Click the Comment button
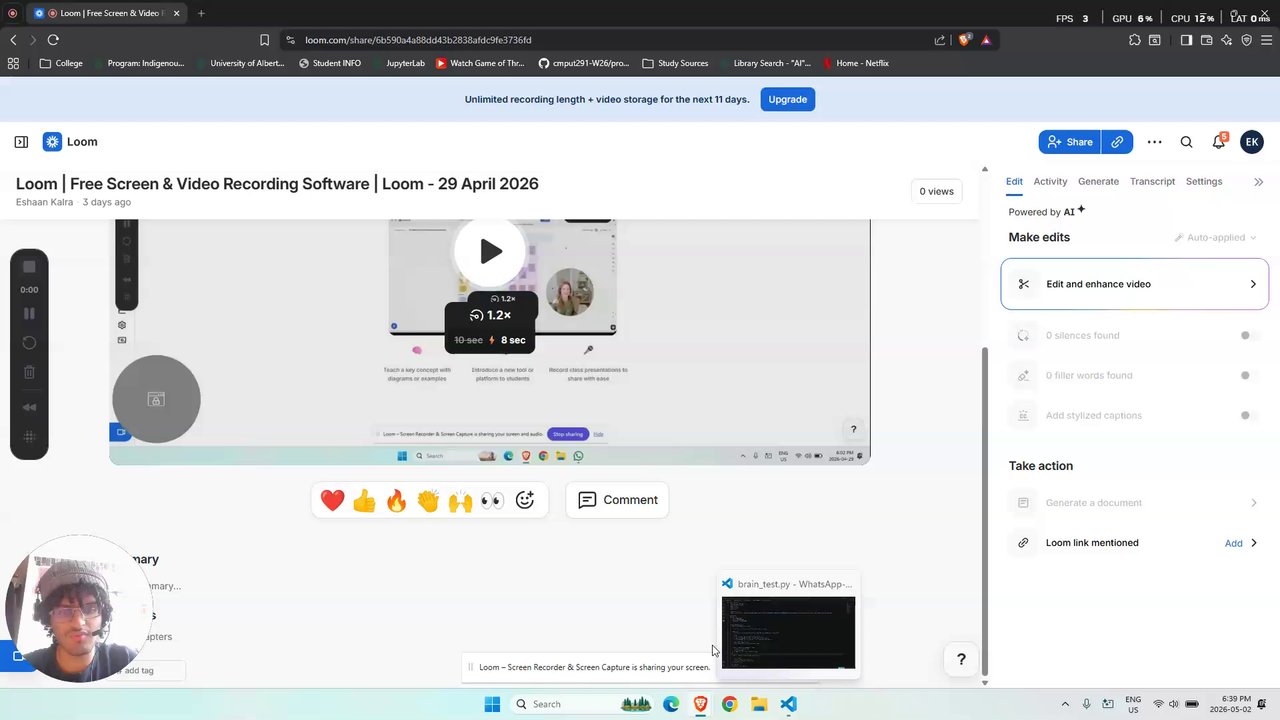This screenshot has height=720, width=1280. click(x=617, y=500)
